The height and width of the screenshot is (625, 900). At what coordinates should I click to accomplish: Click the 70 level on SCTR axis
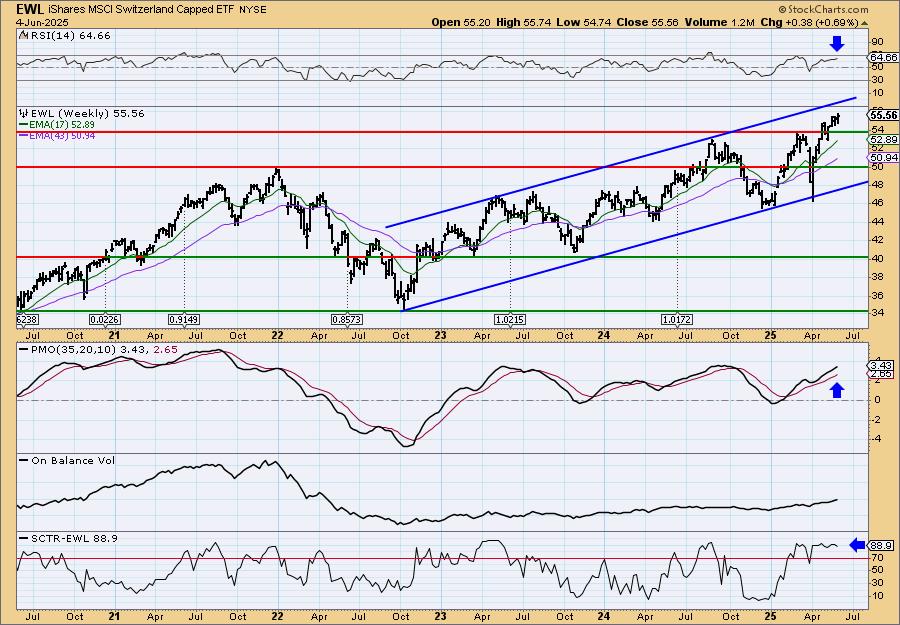(877, 557)
